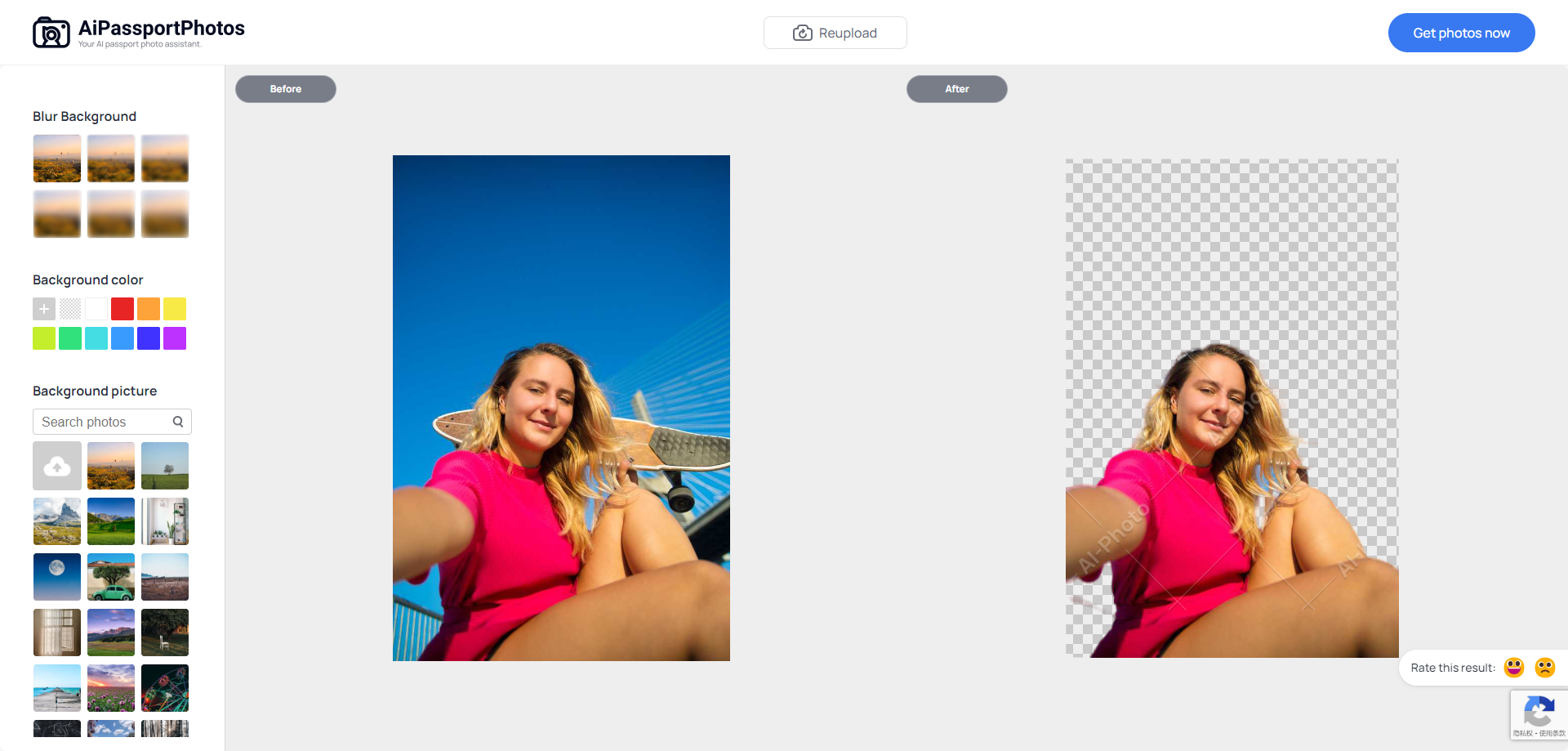Click the Reupload button
This screenshot has width=1568, height=751.
pos(835,33)
